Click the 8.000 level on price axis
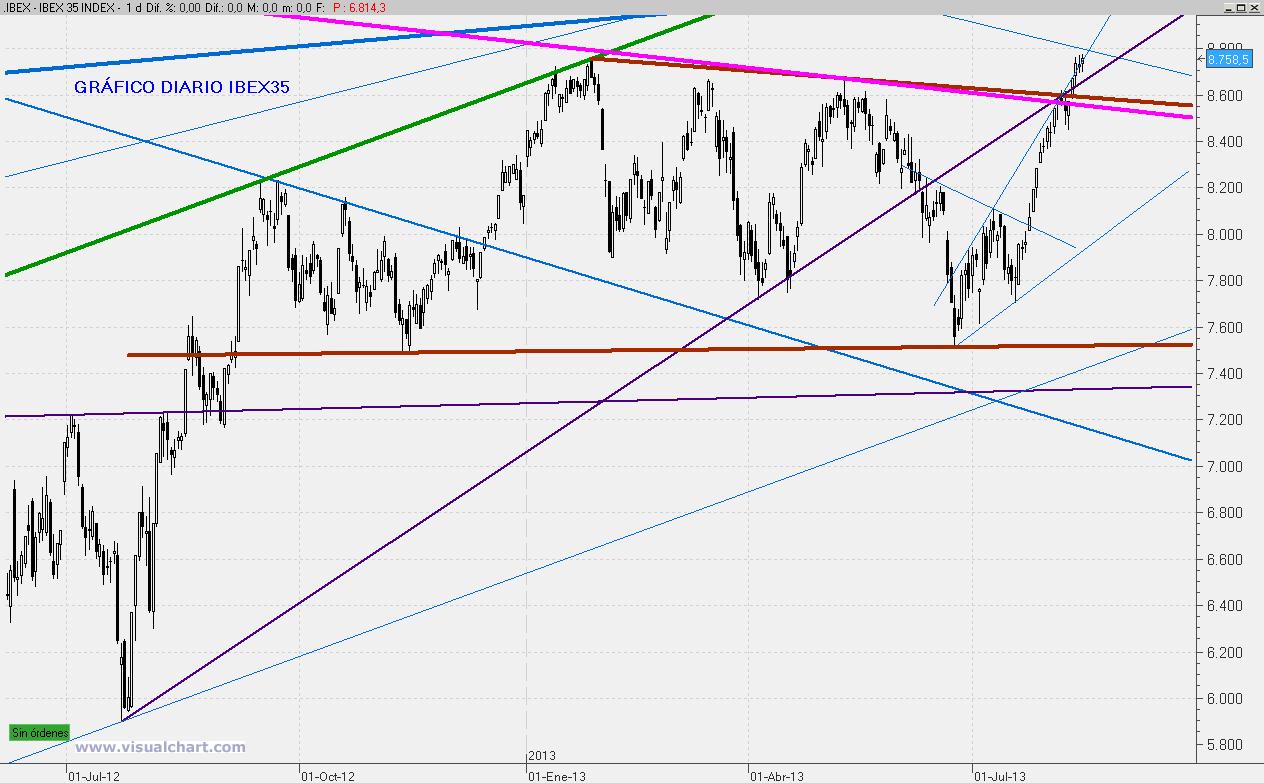This screenshot has width=1264, height=783. click(1224, 235)
